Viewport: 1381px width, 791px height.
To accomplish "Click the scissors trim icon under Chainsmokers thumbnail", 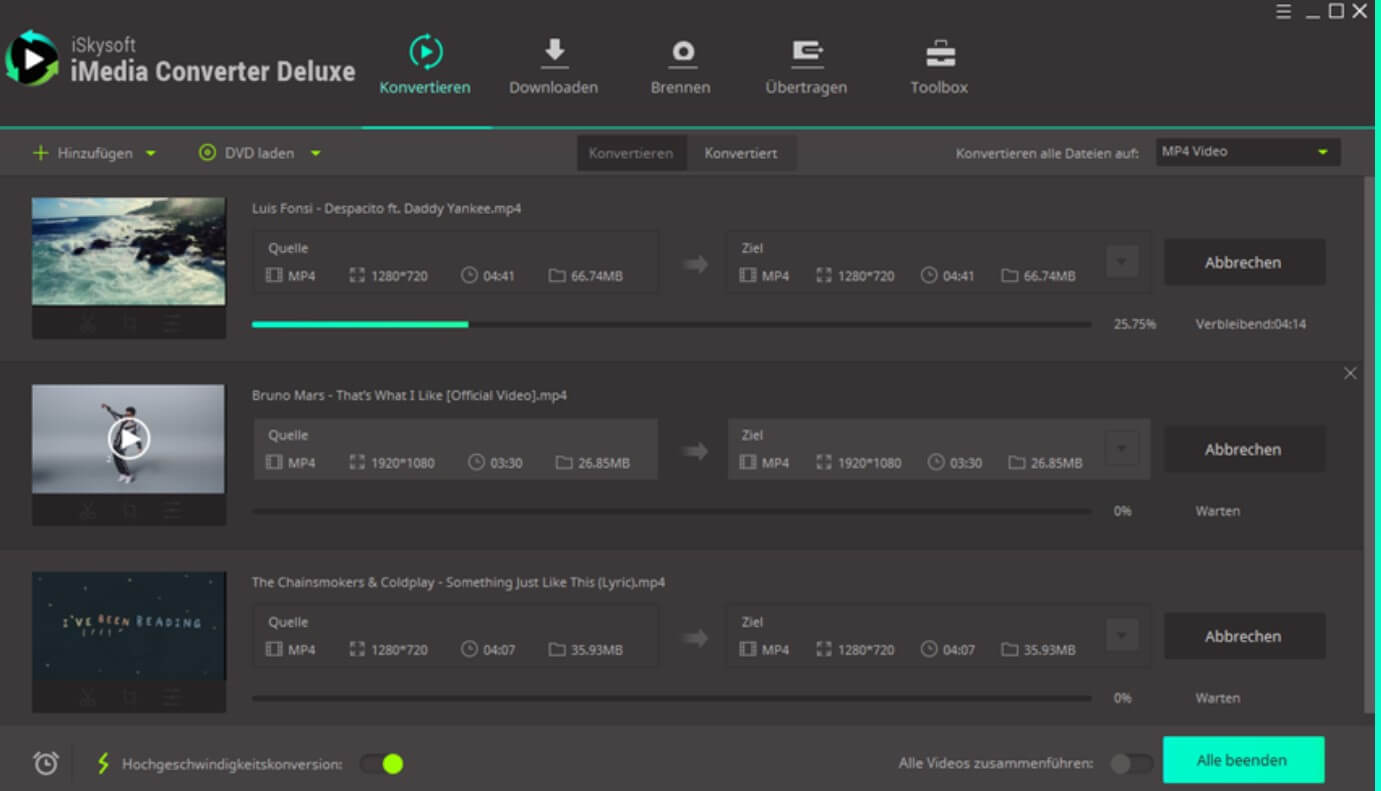I will [88, 697].
